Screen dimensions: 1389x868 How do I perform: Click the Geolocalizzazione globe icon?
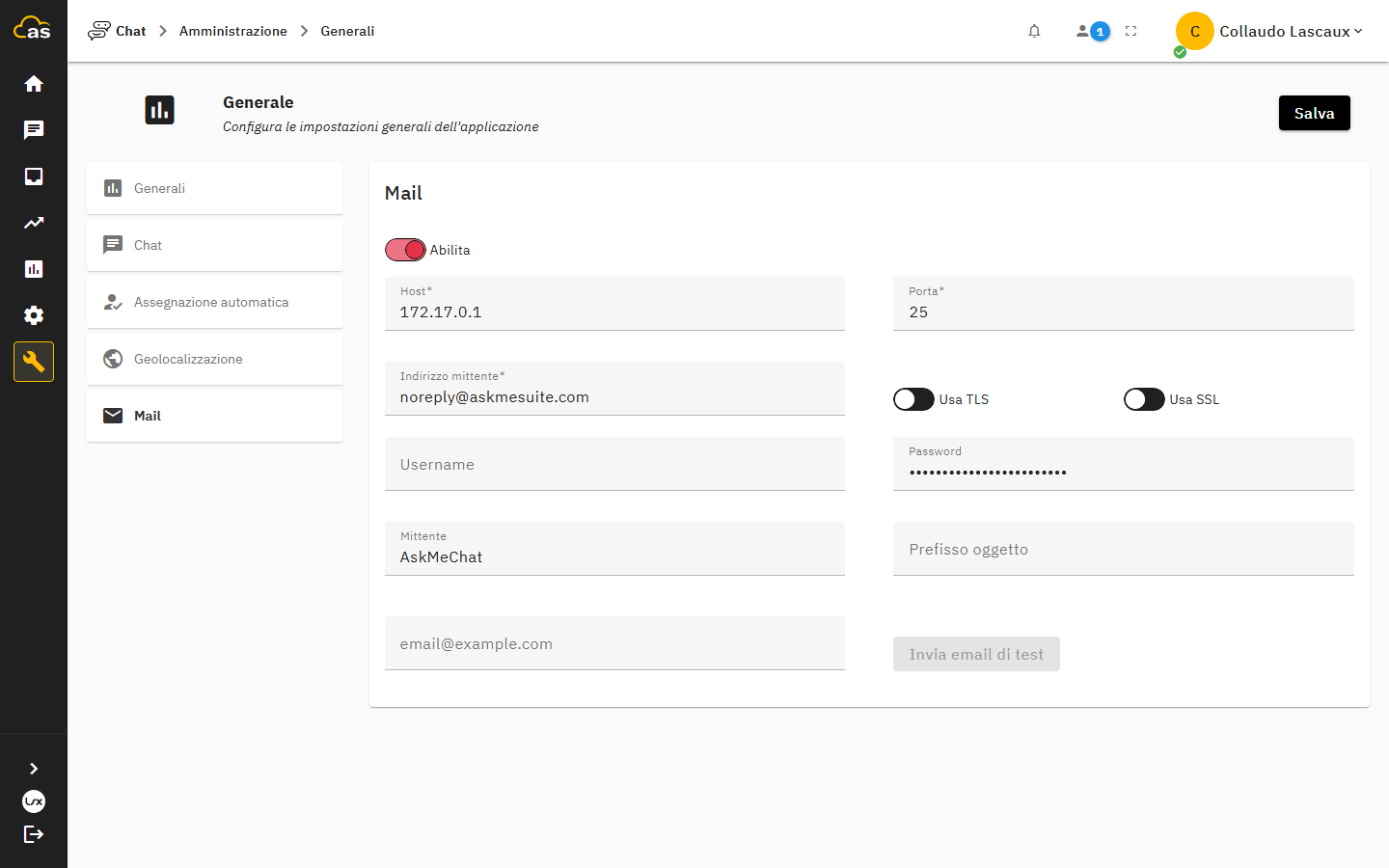pos(113,359)
